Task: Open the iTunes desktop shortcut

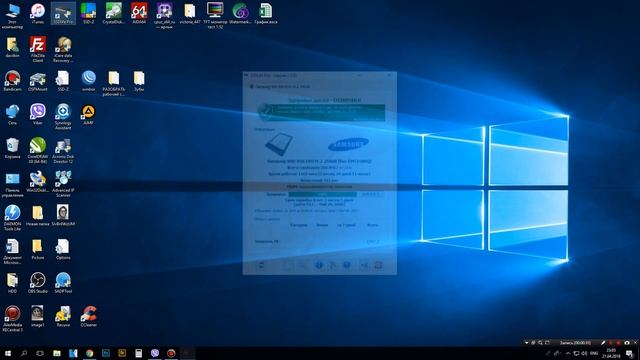Action: point(38,13)
